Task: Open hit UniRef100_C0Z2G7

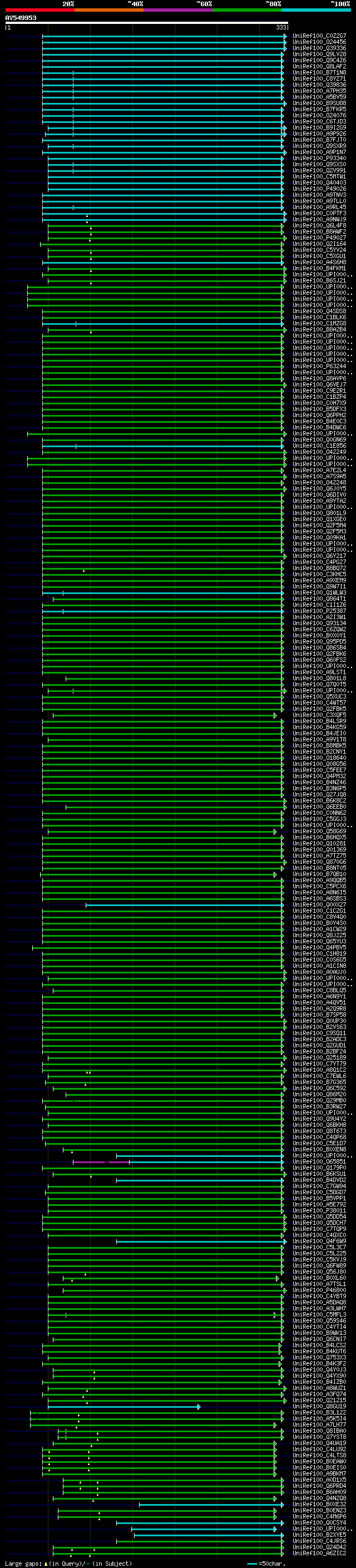Action: (319, 36)
